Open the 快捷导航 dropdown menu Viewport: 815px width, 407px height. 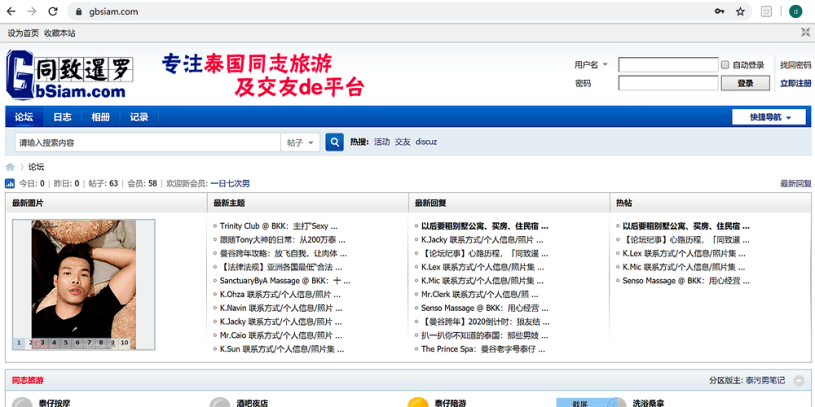click(768, 117)
